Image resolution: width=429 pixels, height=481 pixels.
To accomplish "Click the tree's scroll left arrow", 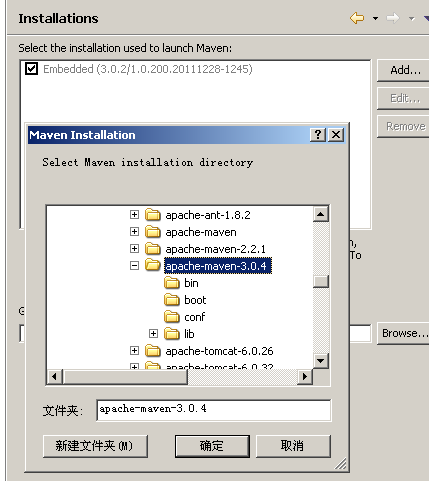I will [54, 377].
